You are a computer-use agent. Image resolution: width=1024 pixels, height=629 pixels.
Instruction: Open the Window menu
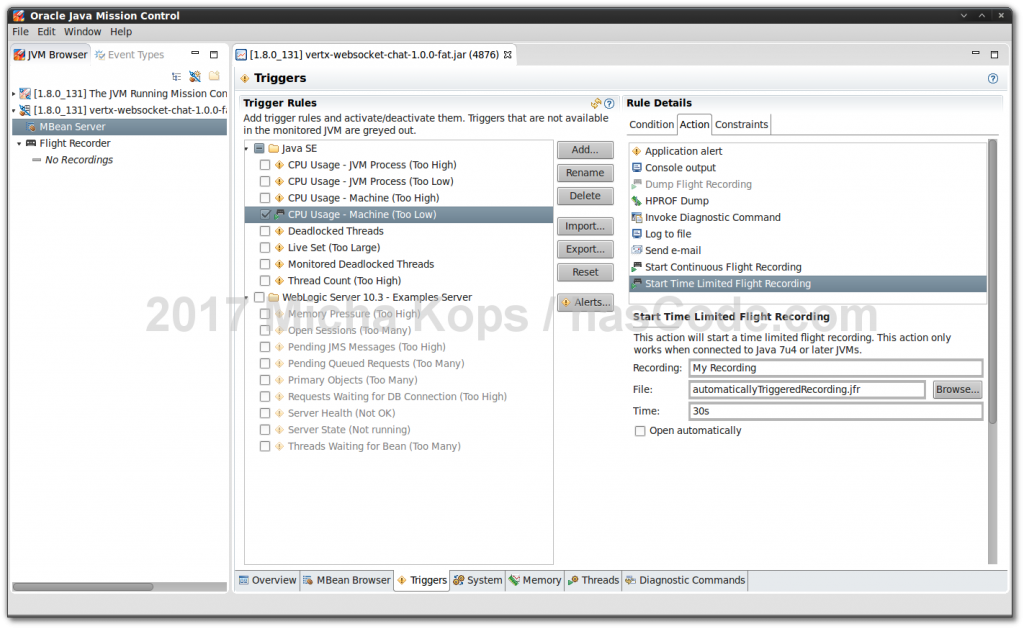coord(82,31)
